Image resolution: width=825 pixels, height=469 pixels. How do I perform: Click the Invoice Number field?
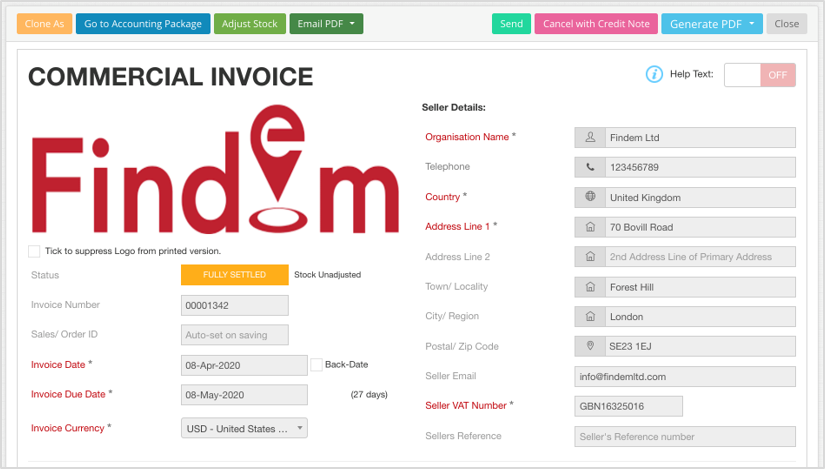click(235, 305)
